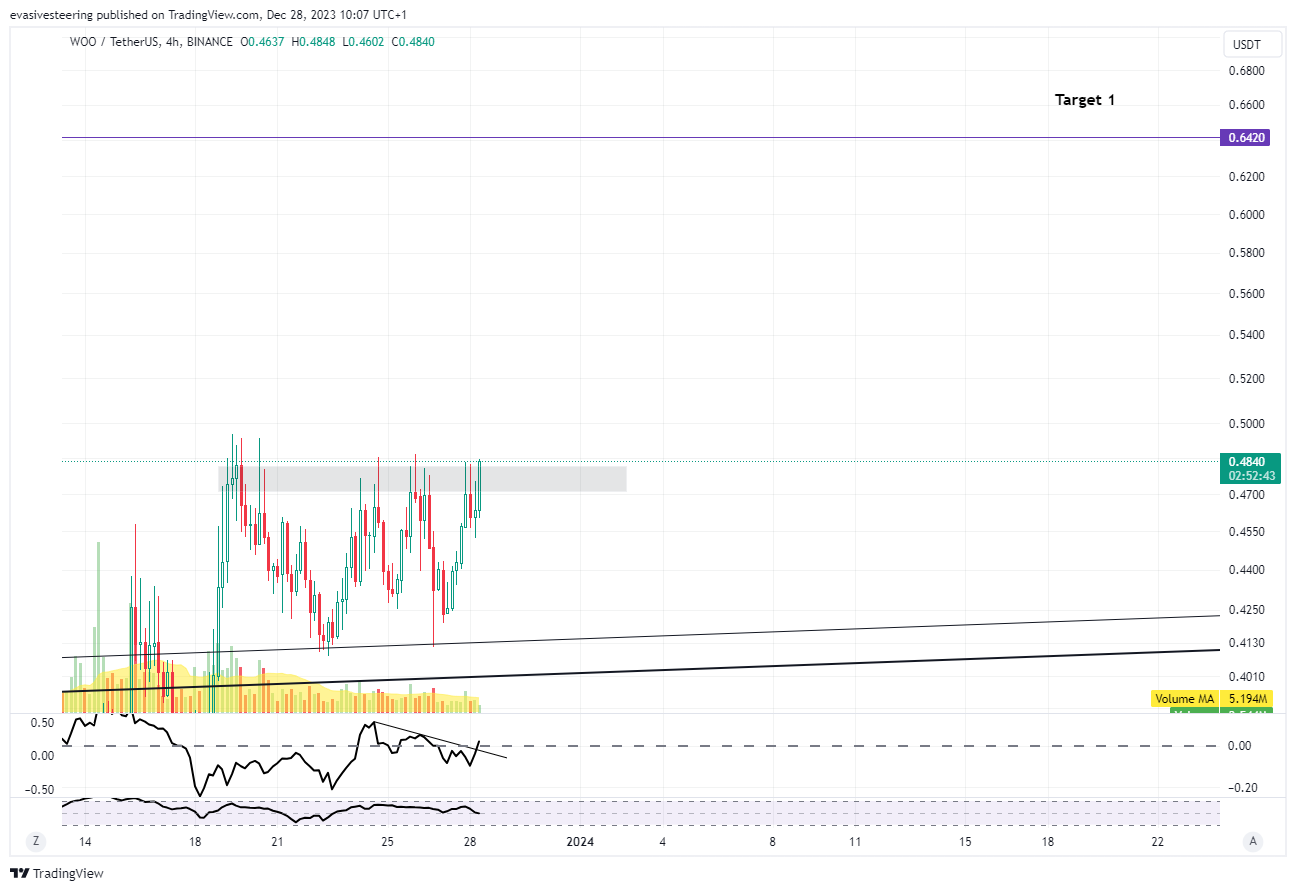This screenshot has width=1296, height=891.
Task: Click the Z timezone button at bottom left
Action: tap(35, 842)
